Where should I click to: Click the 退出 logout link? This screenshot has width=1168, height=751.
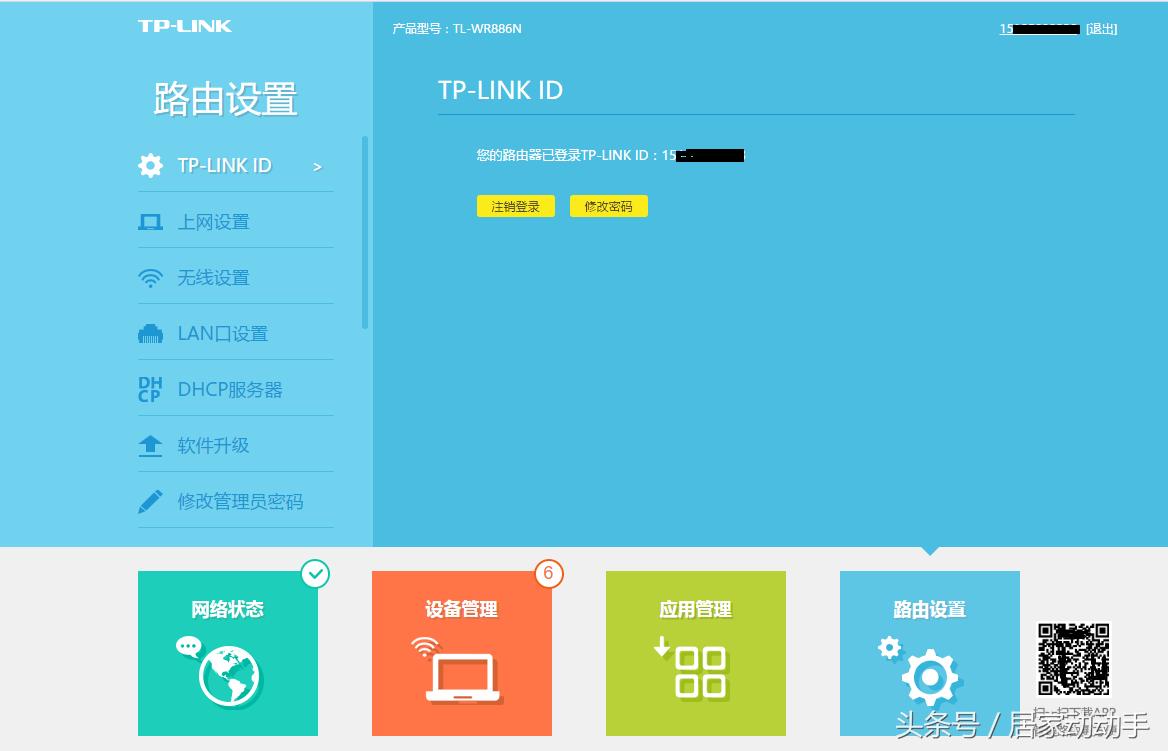[x=1100, y=29]
